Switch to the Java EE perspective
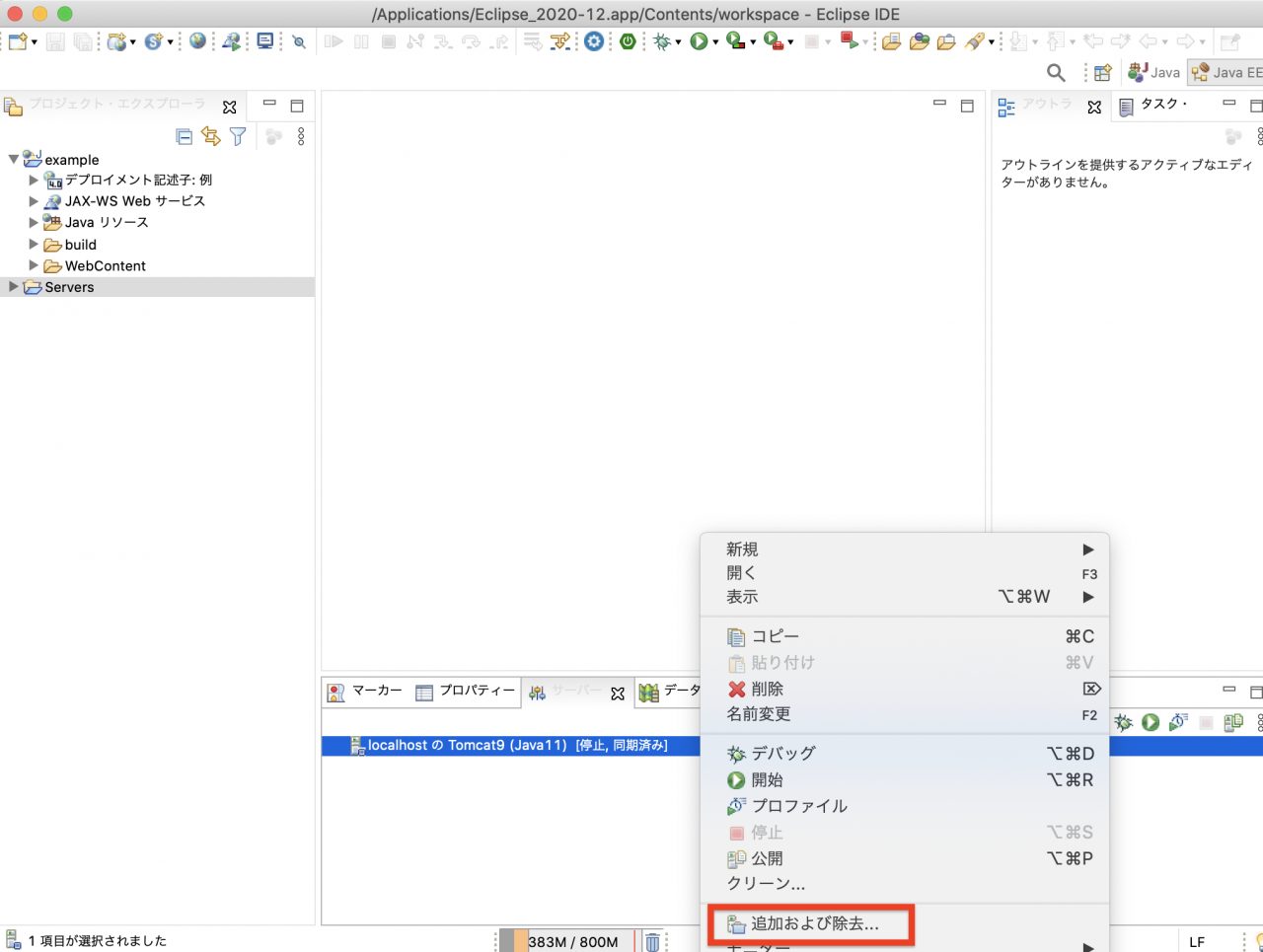The height and width of the screenshot is (952, 1263). pyautogui.click(x=1226, y=72)
